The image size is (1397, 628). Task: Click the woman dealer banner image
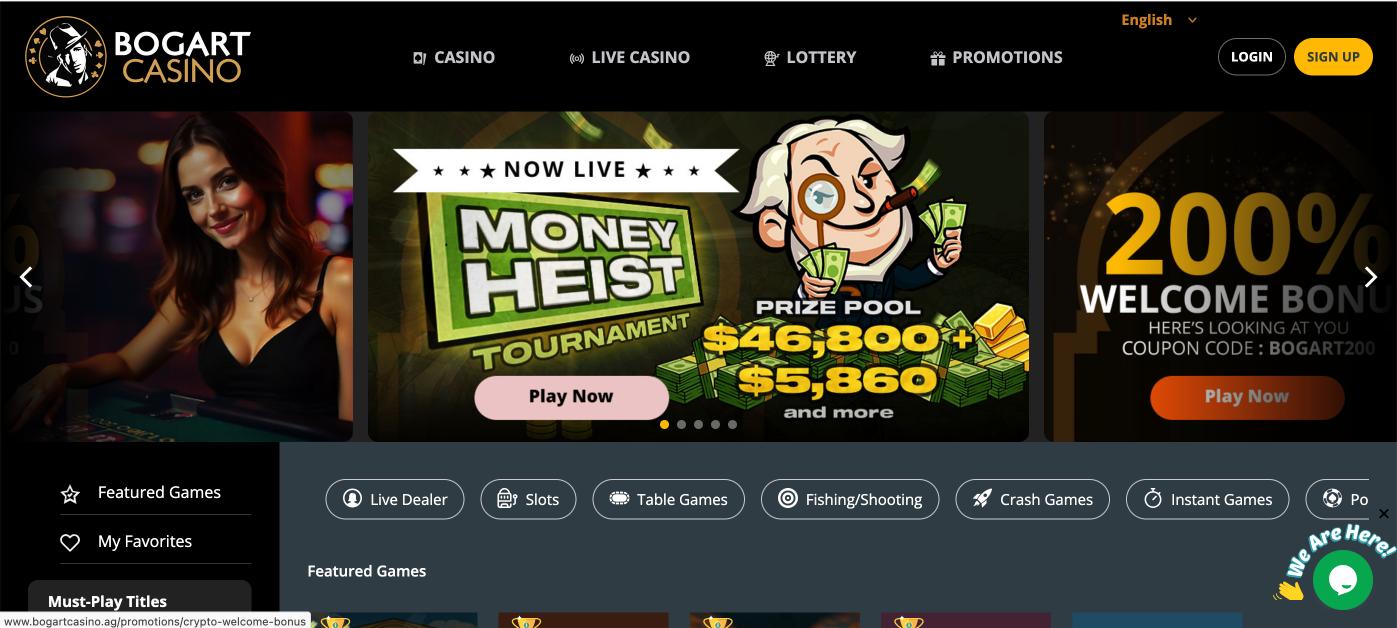(x=176, y=276)
